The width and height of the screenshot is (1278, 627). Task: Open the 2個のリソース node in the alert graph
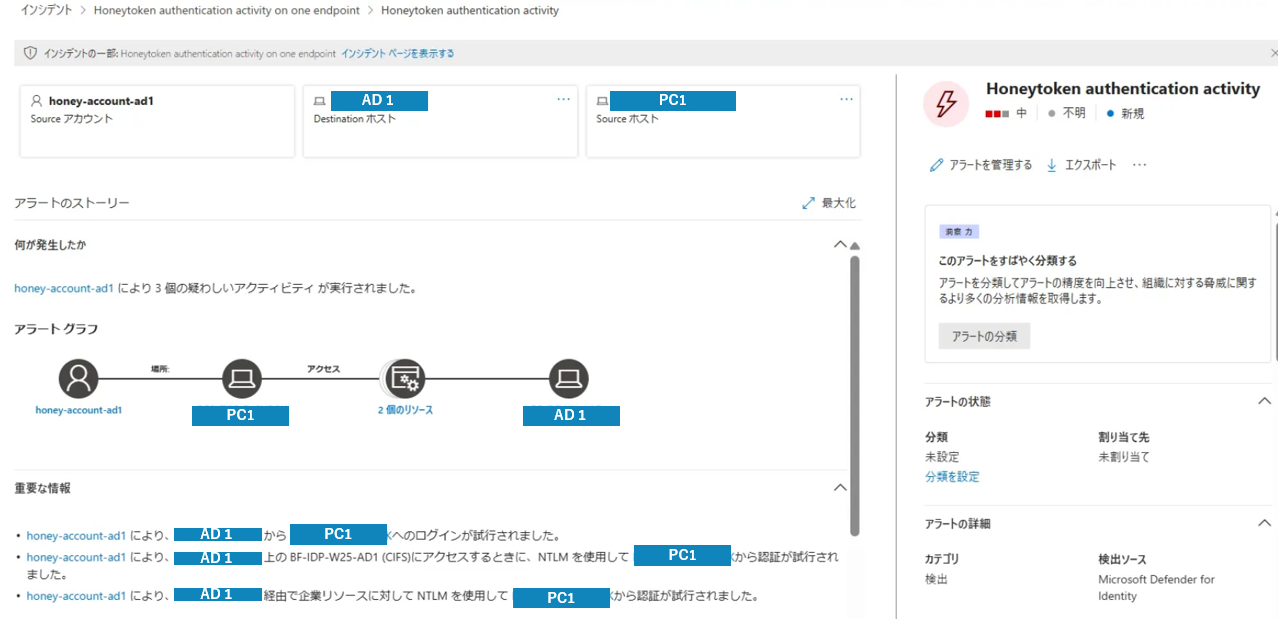click(404, 379)
